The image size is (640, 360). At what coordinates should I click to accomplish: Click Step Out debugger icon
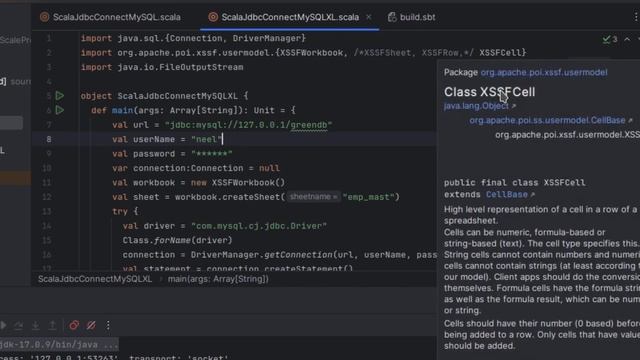(x=52, y=325)
